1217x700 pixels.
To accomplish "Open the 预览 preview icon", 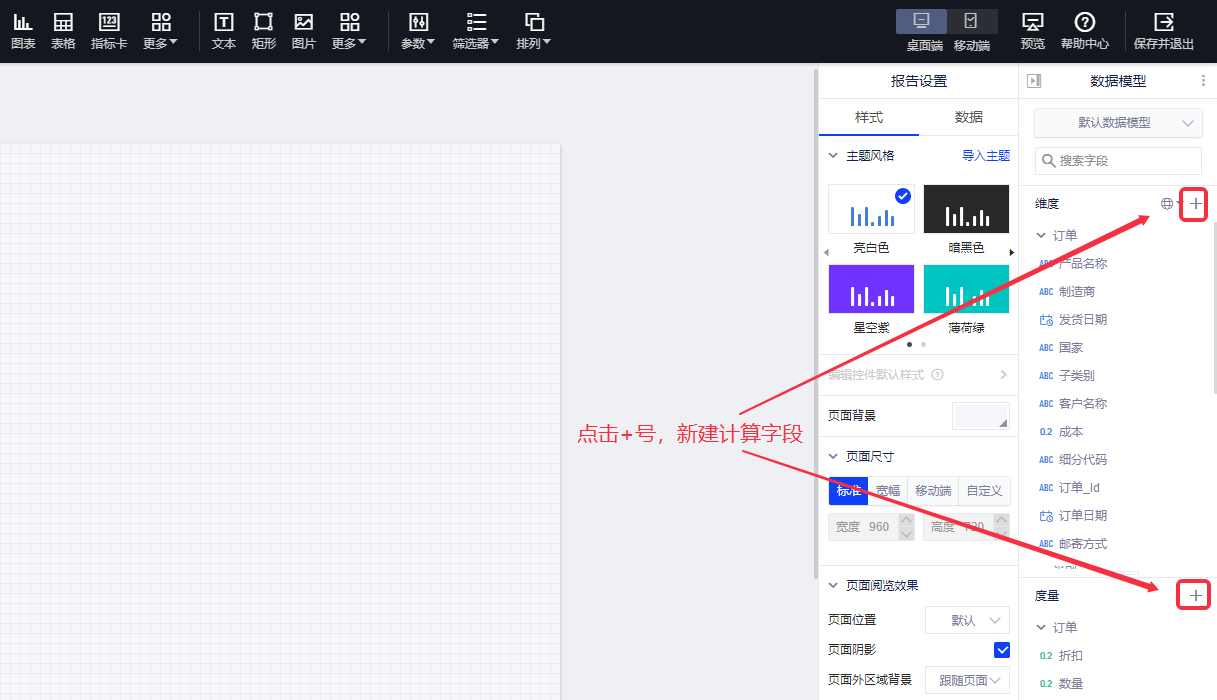I will 1032,30.
